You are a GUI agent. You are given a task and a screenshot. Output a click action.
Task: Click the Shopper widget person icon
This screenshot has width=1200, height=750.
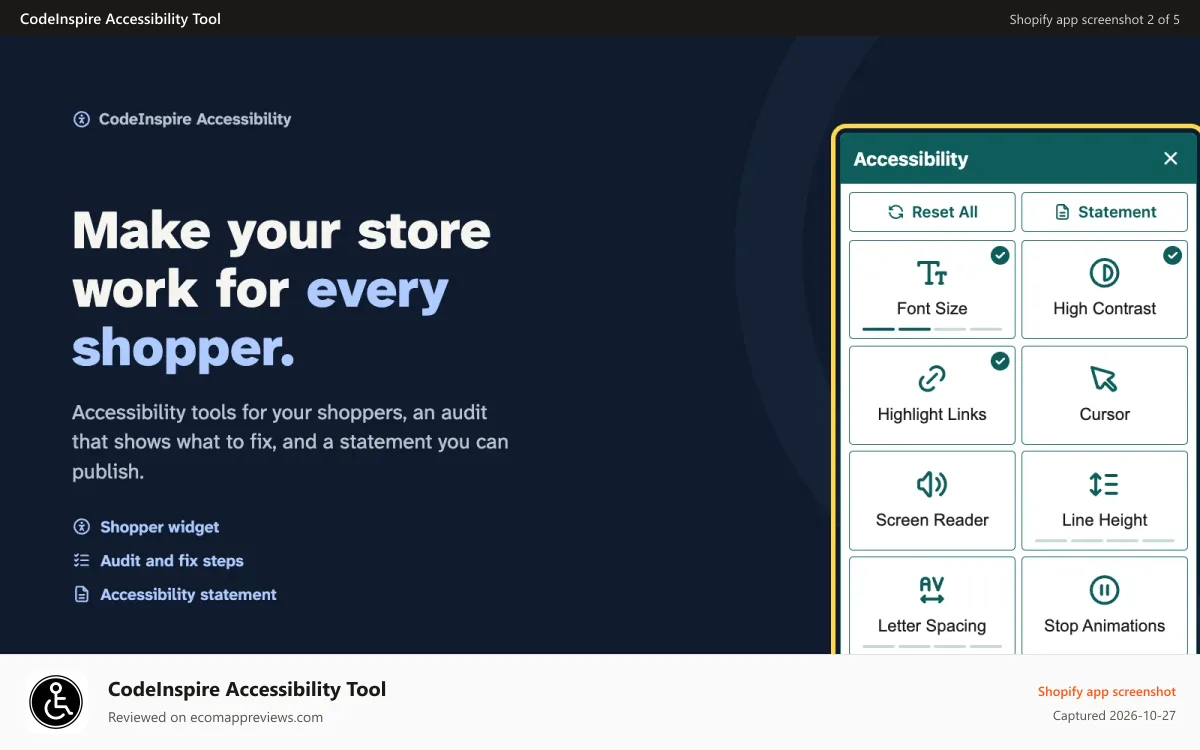point(82,527)
